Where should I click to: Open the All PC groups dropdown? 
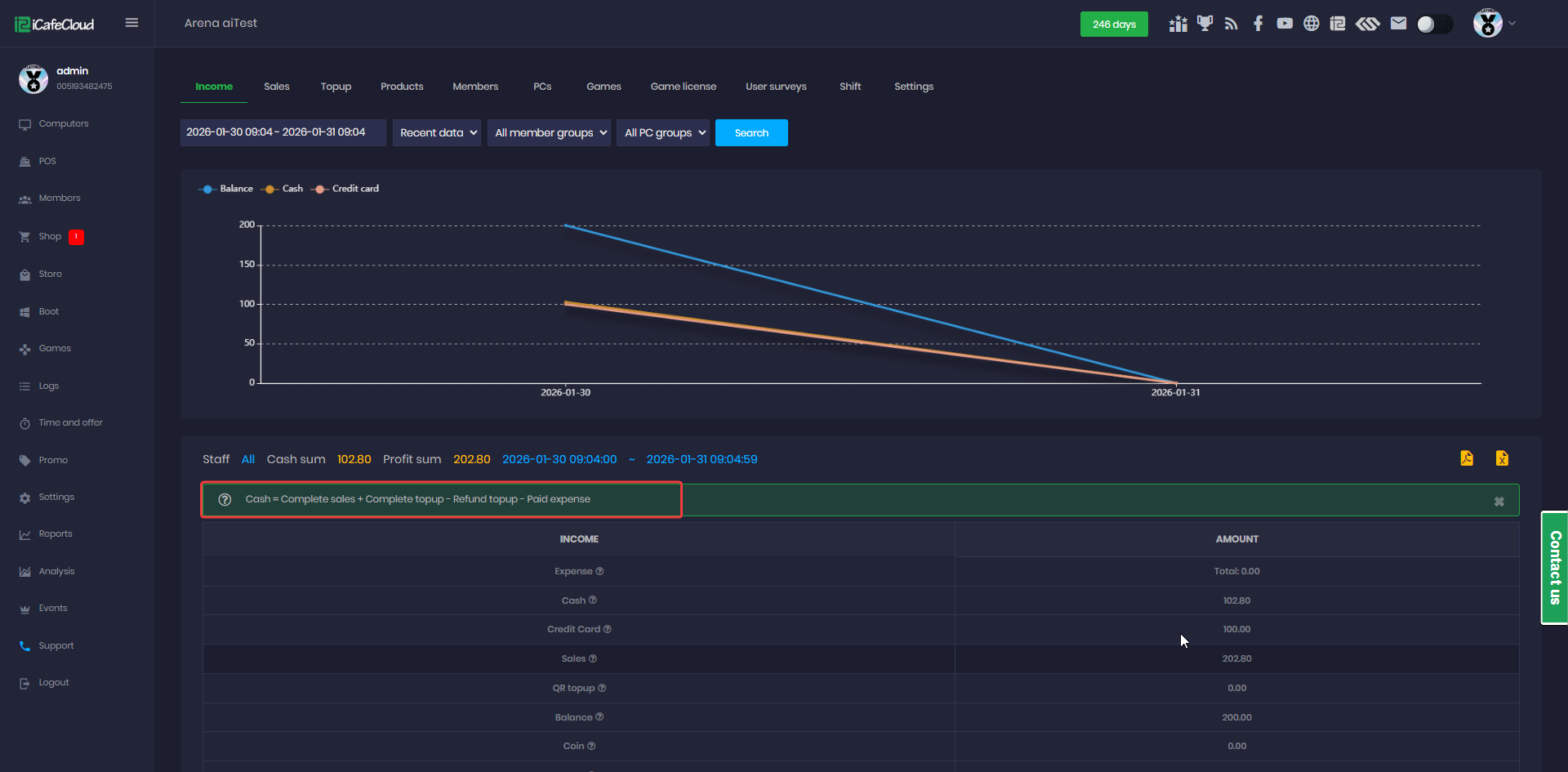pos(663,132)
